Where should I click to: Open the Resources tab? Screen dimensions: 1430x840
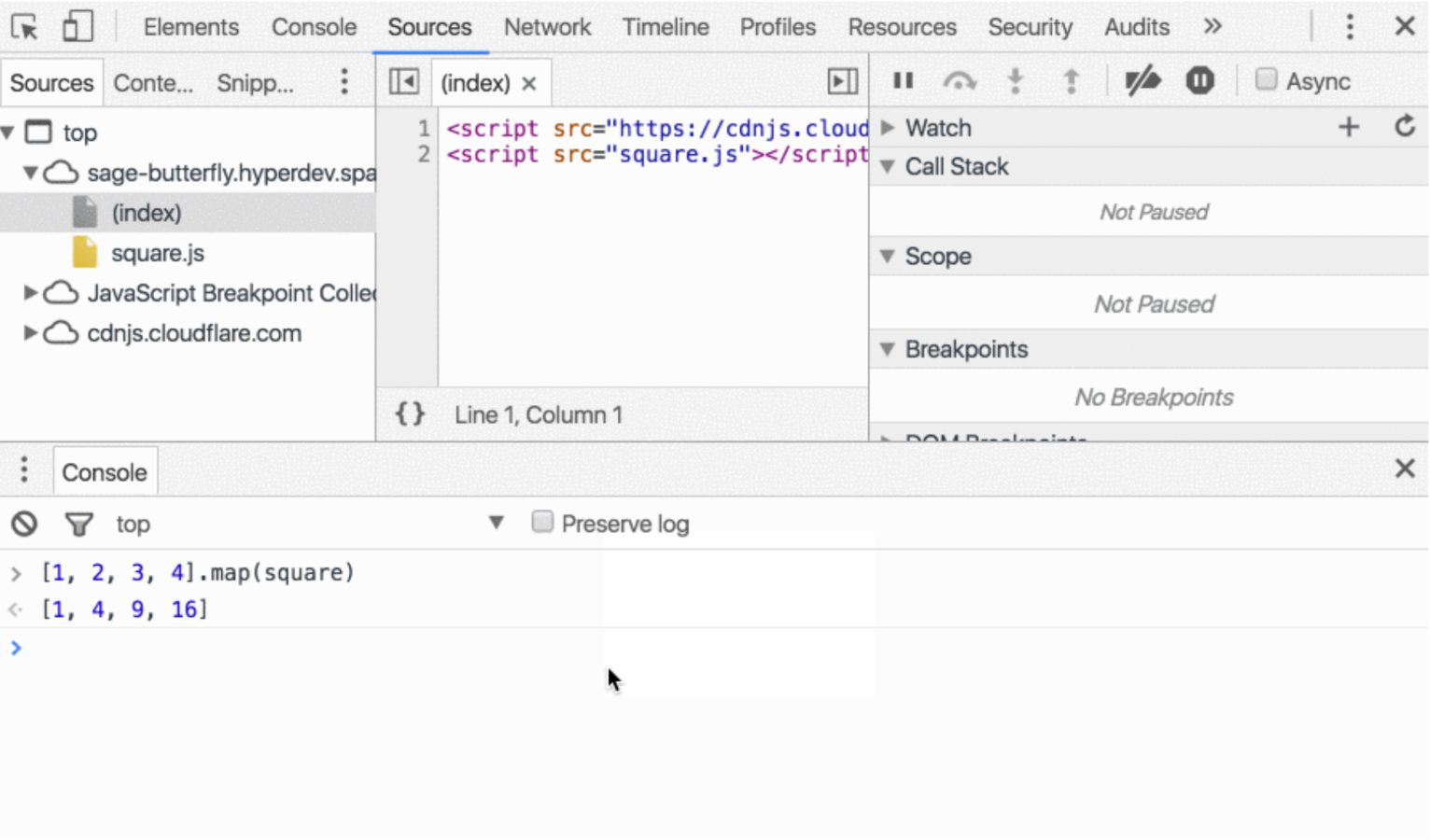click(x=902, y=27)
